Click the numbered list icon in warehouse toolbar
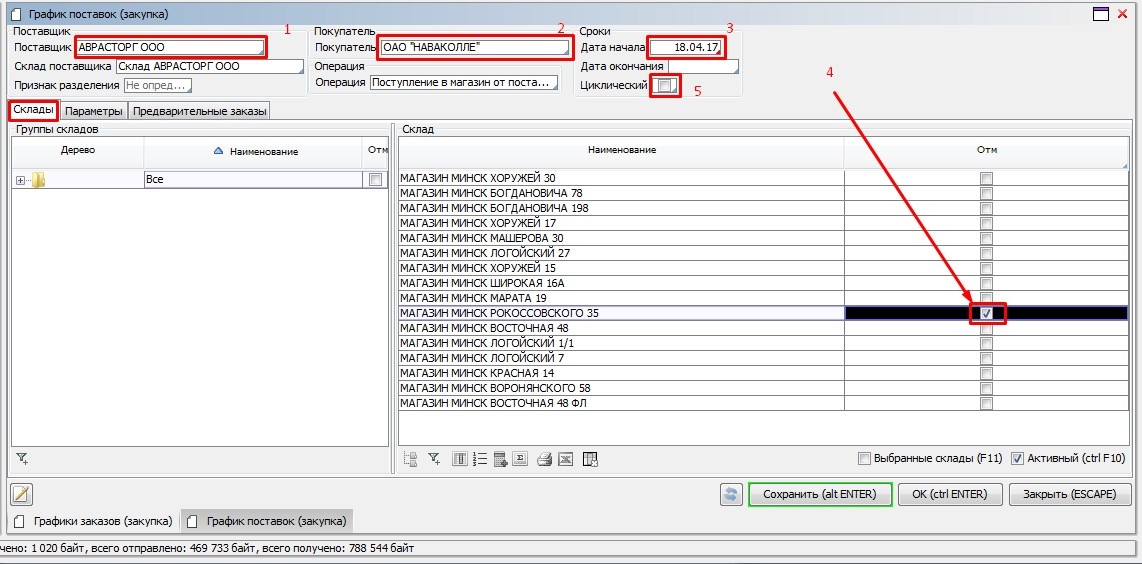 (479, 459)
